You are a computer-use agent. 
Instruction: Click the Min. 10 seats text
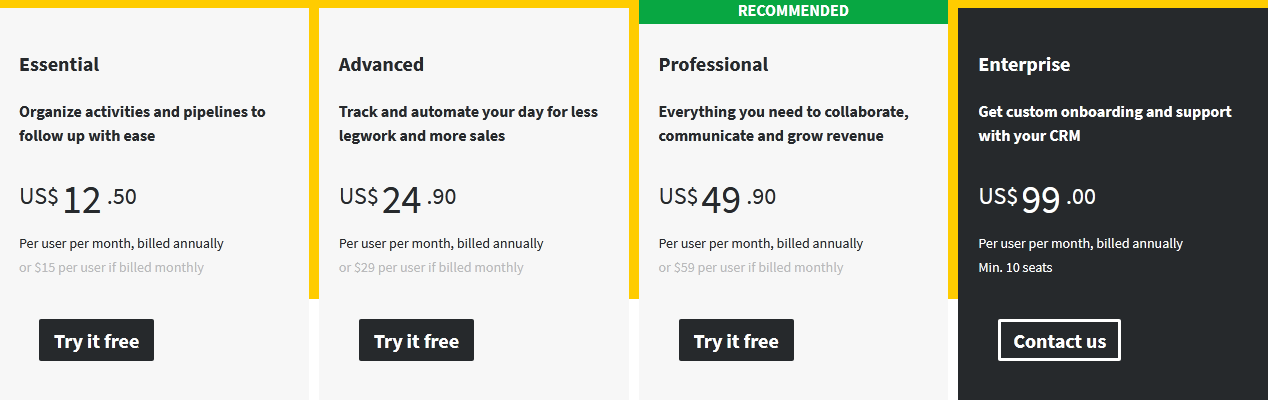click(1015, 267)
